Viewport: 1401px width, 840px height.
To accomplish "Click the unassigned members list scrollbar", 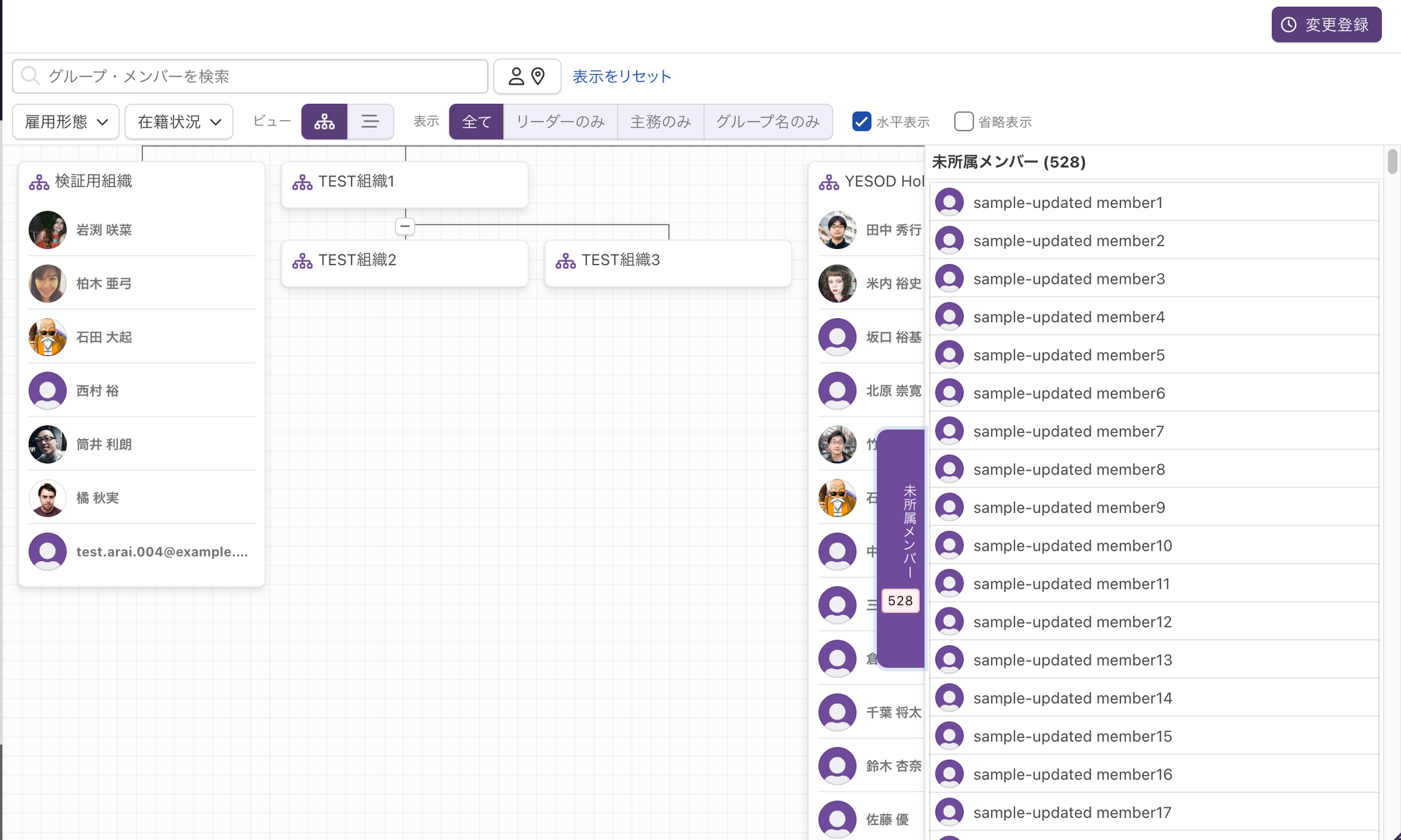I will point(1392,161).
